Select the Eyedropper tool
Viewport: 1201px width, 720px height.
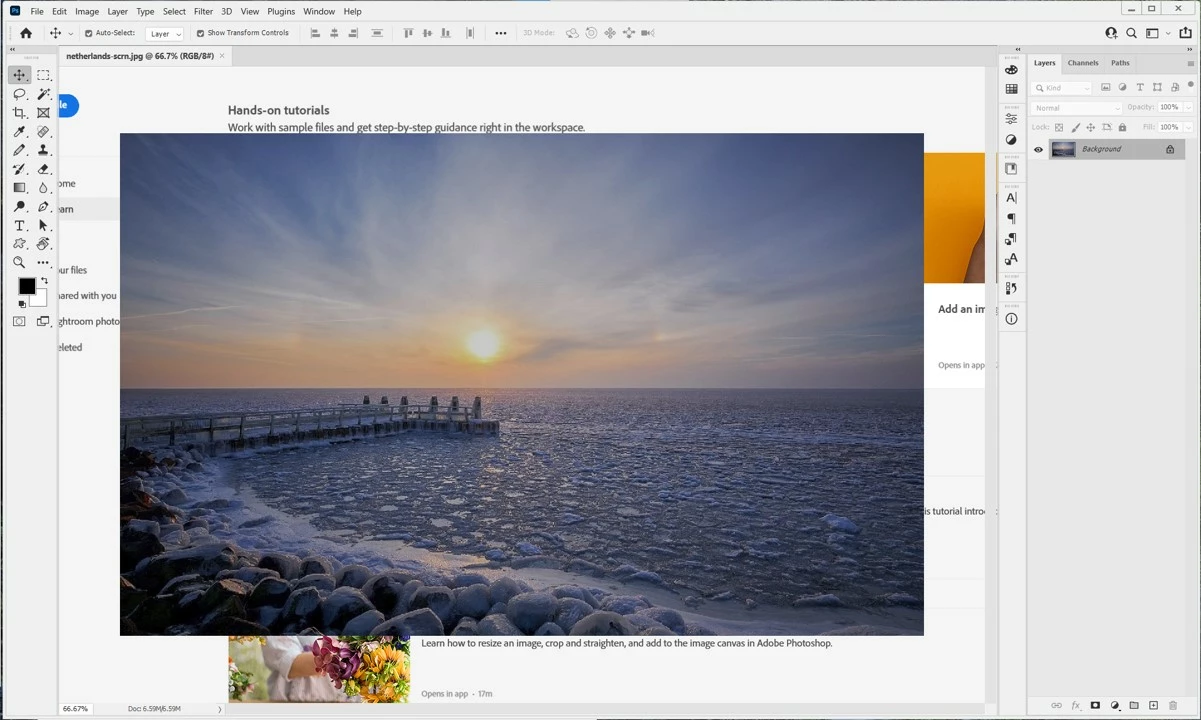pos(19,131)
